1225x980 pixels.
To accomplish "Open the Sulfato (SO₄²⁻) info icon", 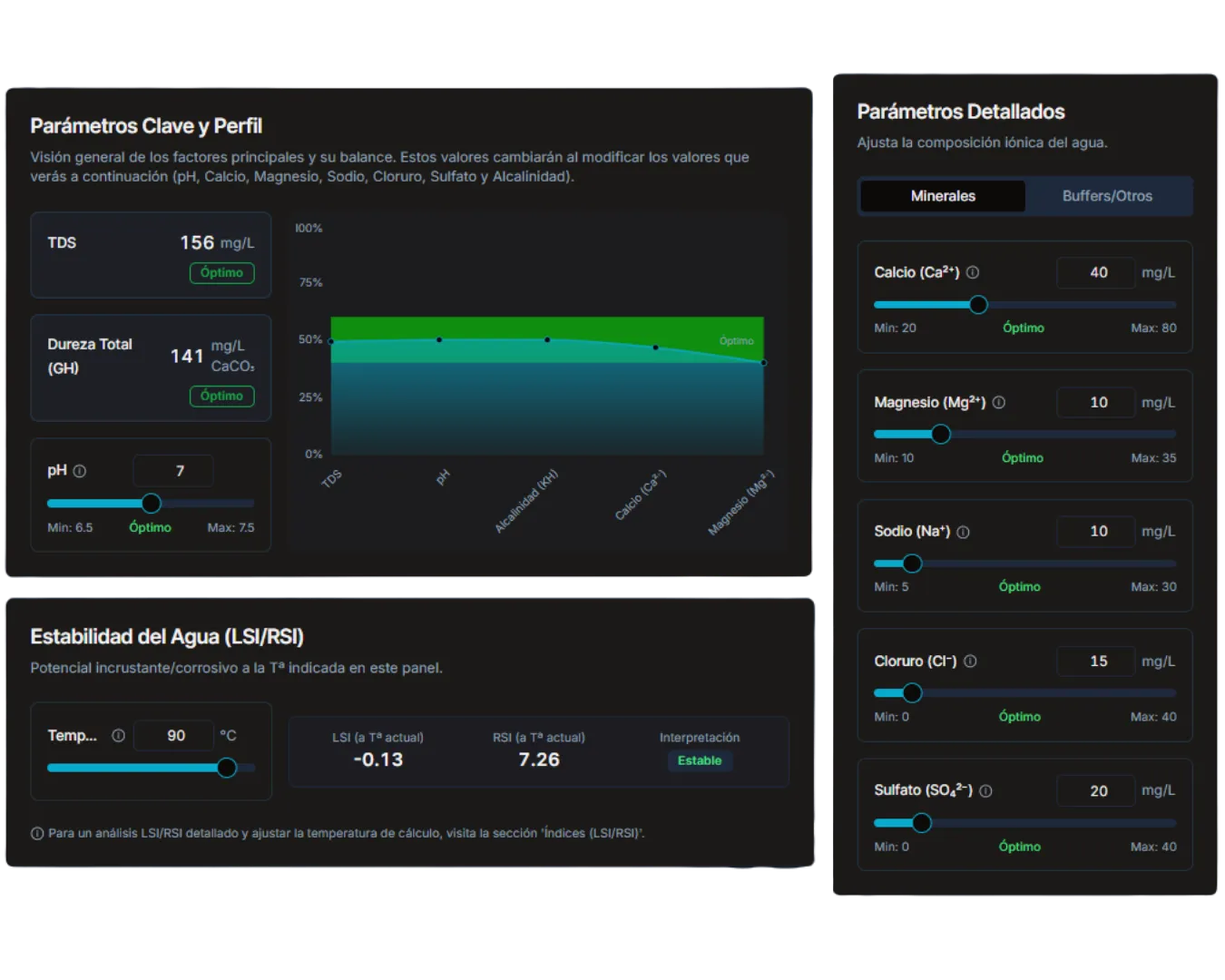I will (x=986, y=791).
